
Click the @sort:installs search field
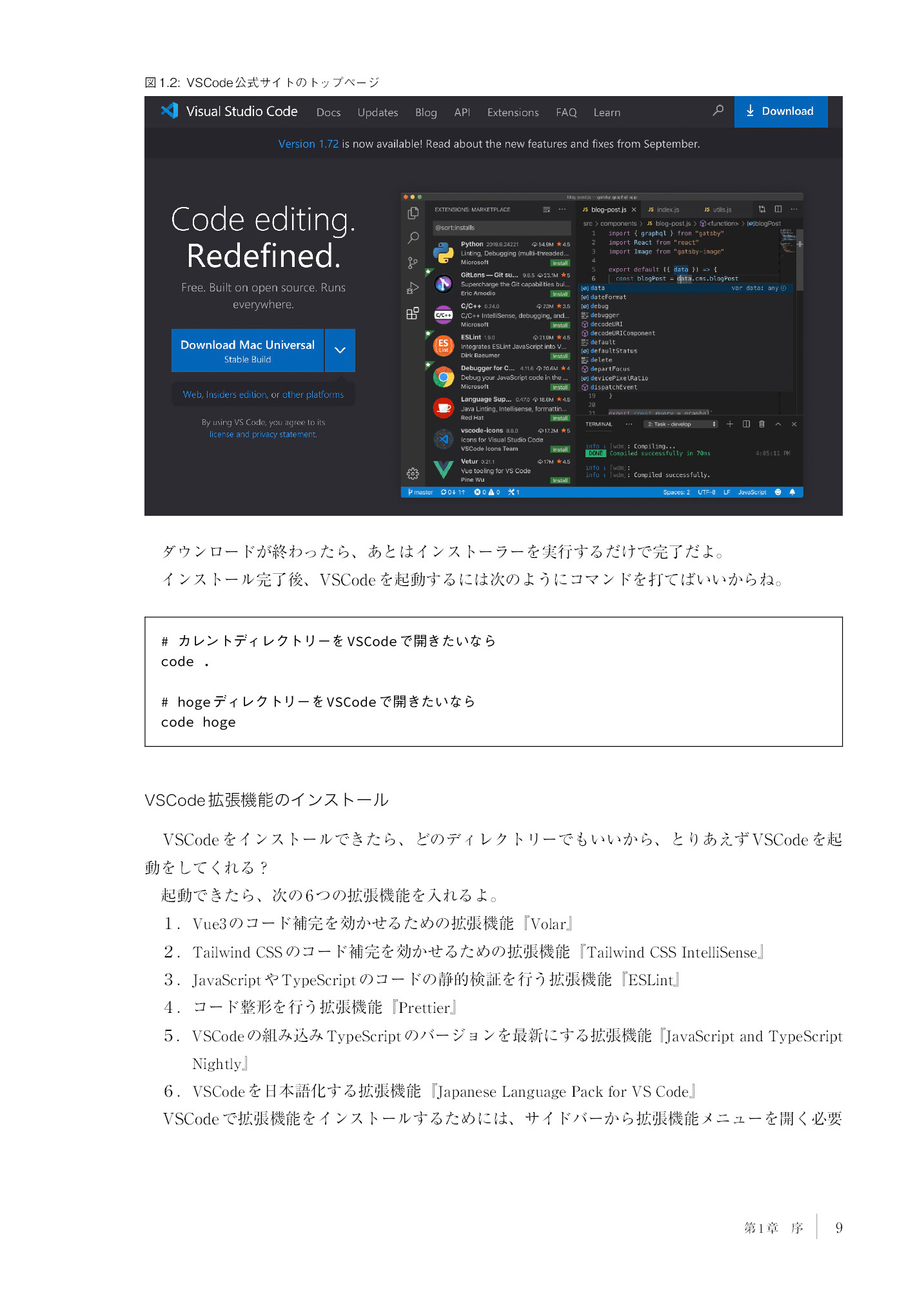502,228
